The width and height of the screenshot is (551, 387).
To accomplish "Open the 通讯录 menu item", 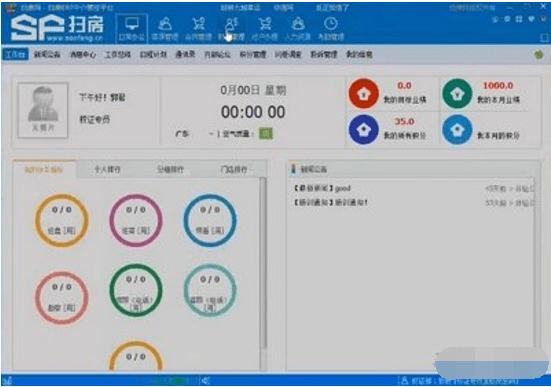I will [x=185, y=54].
